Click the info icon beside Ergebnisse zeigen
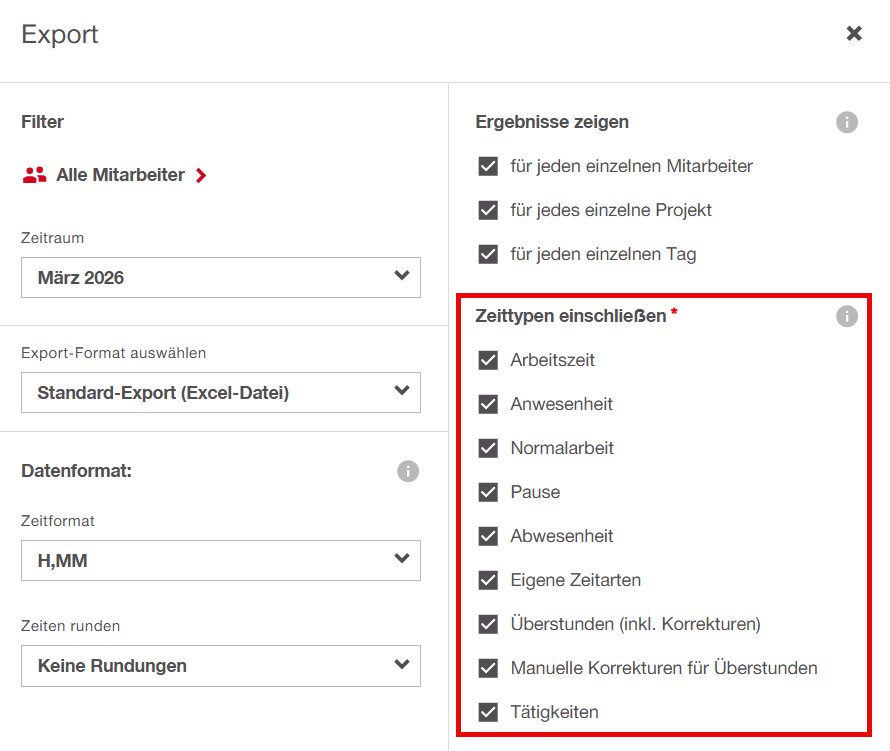Viewport: 890px width, 751px height. click(x=846, y=123)
